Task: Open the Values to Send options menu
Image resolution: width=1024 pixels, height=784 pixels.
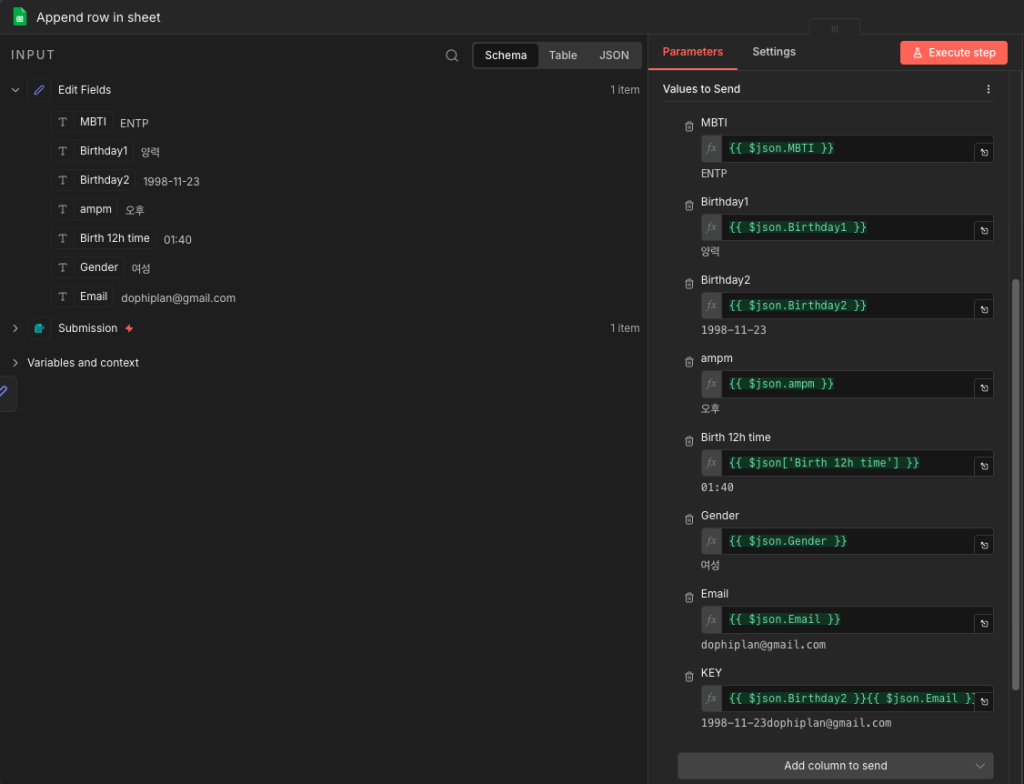Action: click(x=988, y=89)
